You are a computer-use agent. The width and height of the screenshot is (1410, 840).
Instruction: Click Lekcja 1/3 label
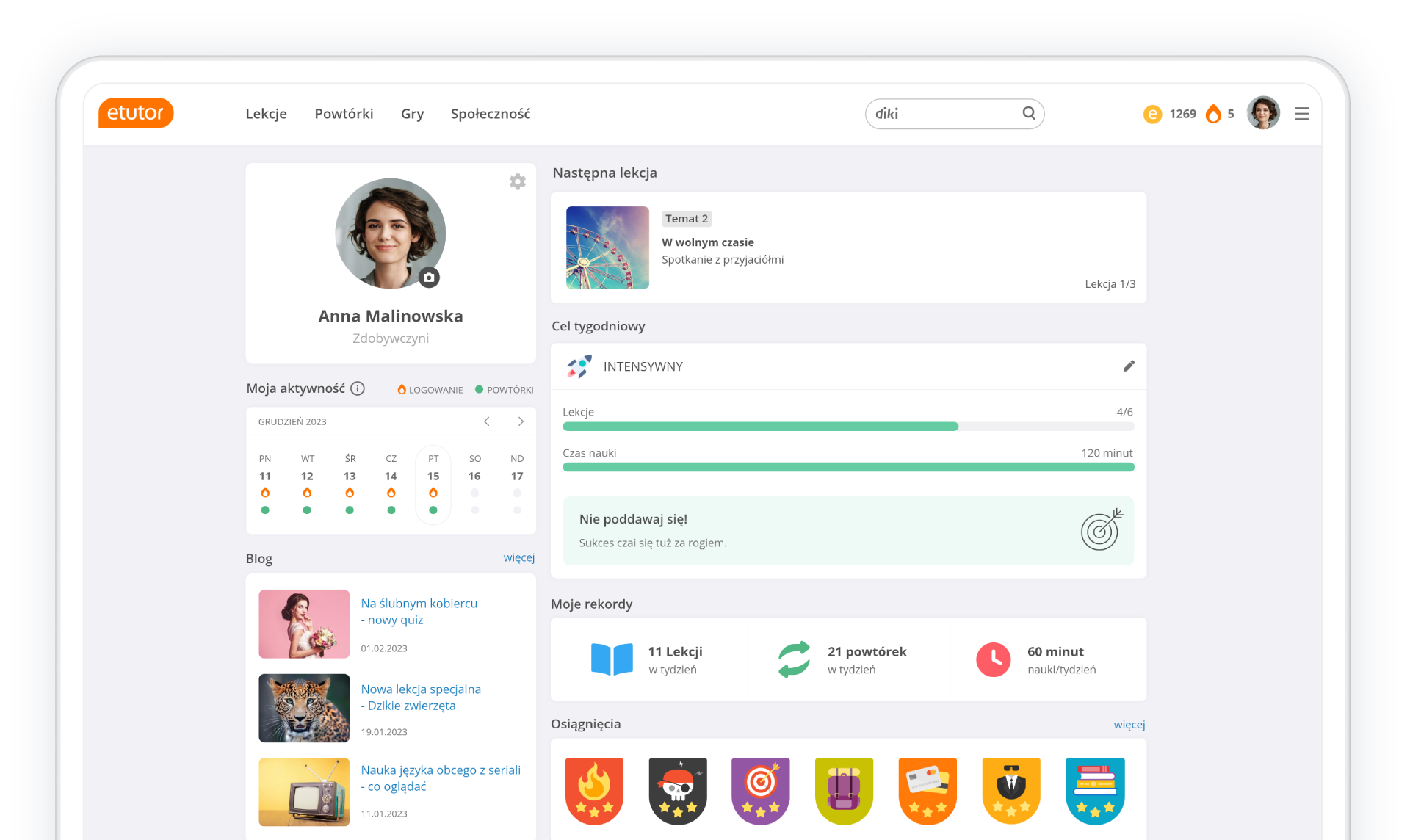[1110, 284]
